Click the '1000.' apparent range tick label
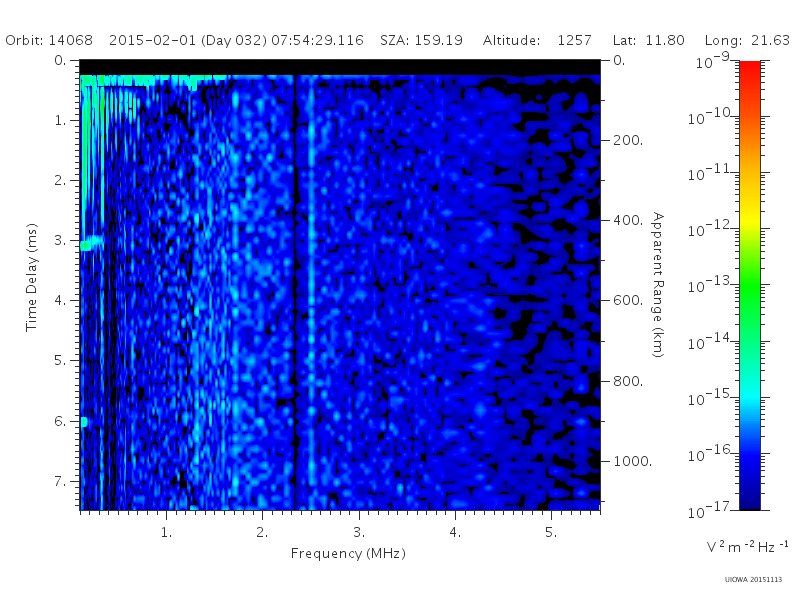Viewport: 800px width, 600px height. [x=632, y=461]
